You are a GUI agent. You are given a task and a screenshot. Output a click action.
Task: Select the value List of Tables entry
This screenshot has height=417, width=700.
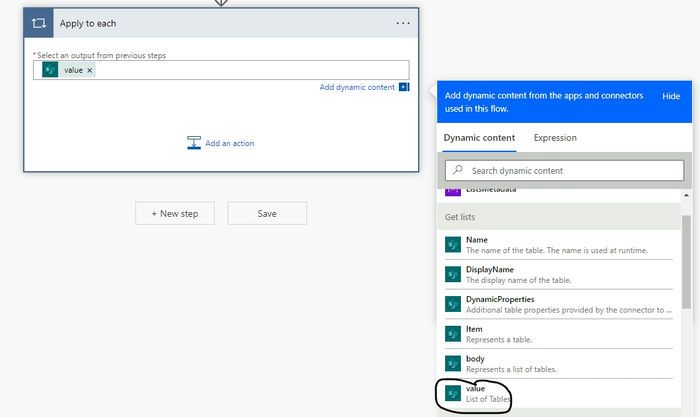[558, 393]
